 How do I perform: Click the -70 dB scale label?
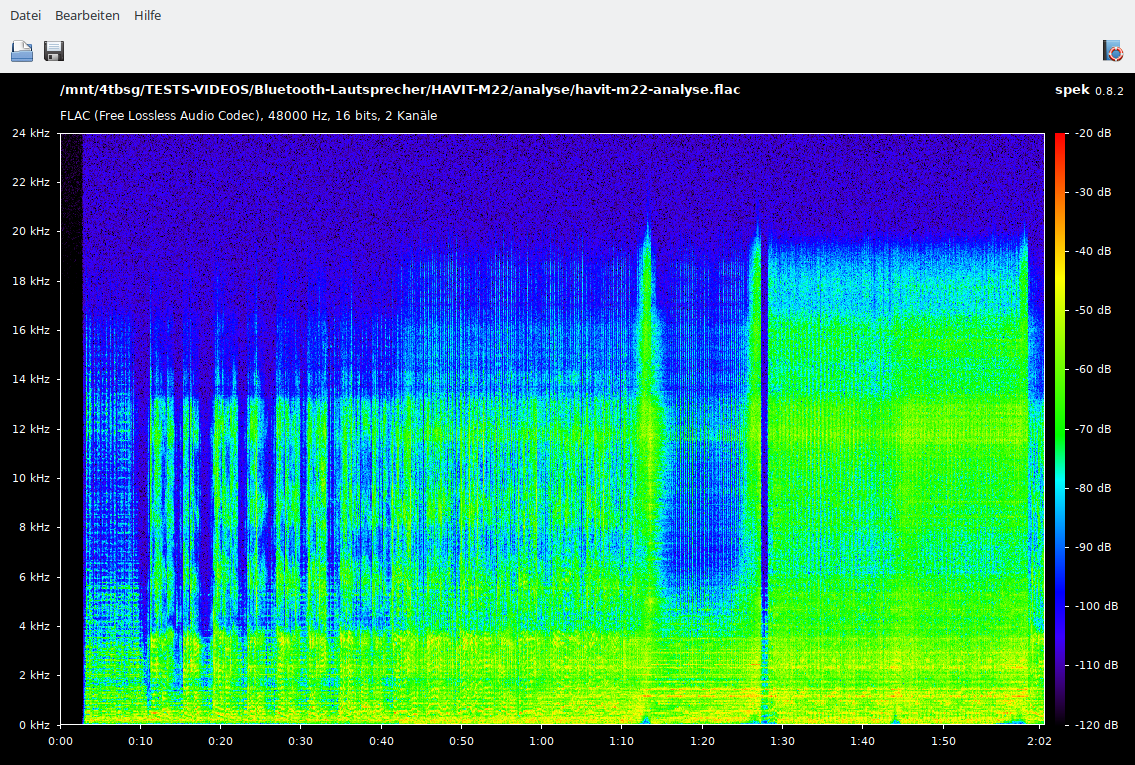point(1093,429)
